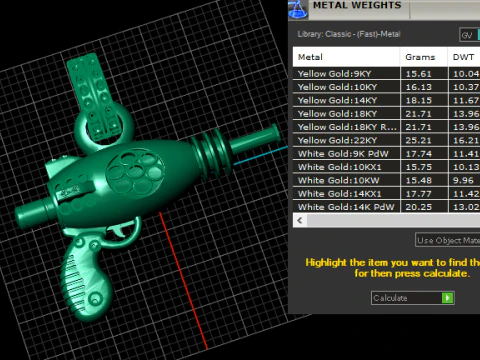The height and width of the screenshot is (360, 480).
Task: Click the 20.25 grams cell
Action: click(424, 207)
